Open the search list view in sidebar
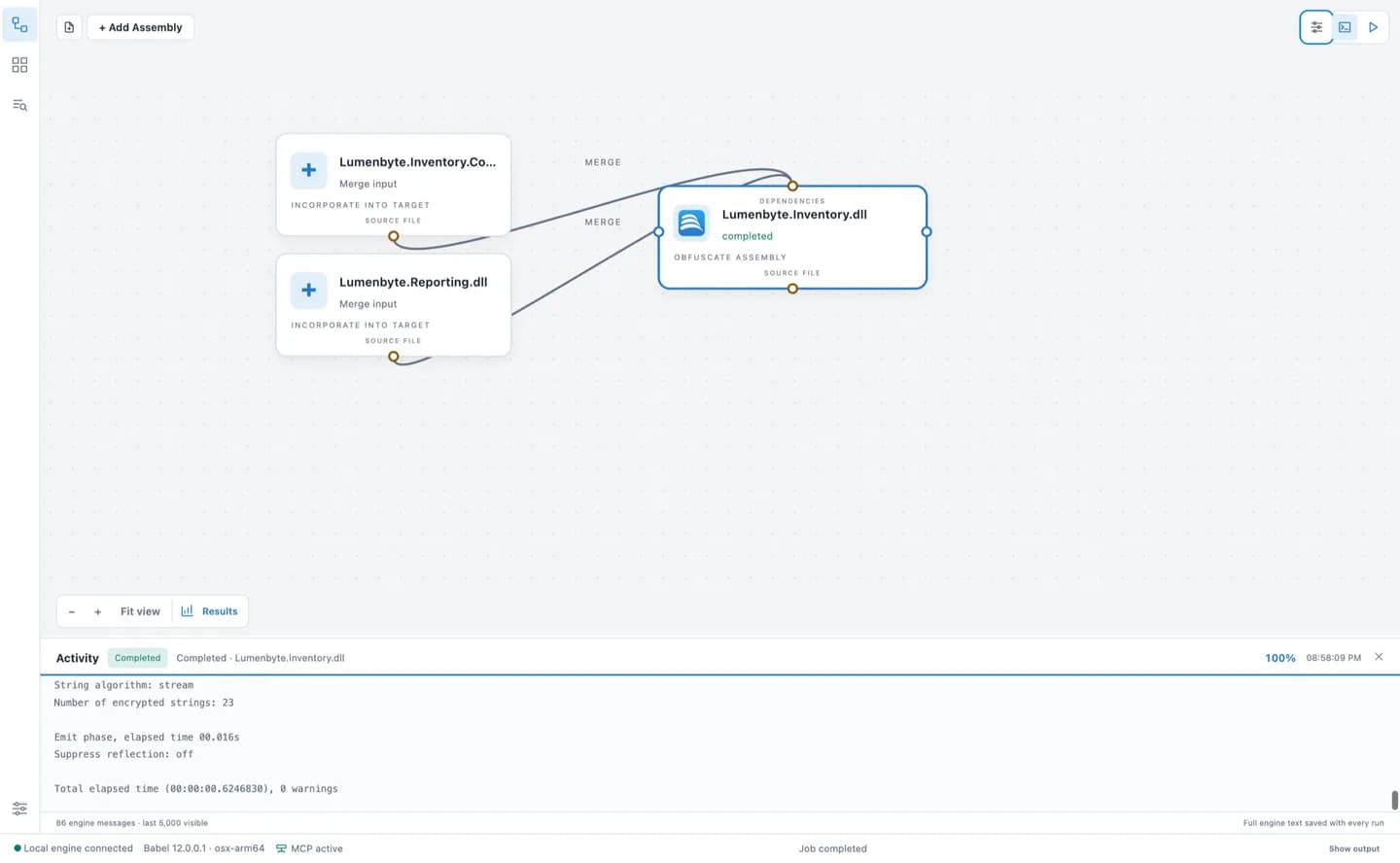1400x863 pixels. pyautogui.click(x=19, y=105)
